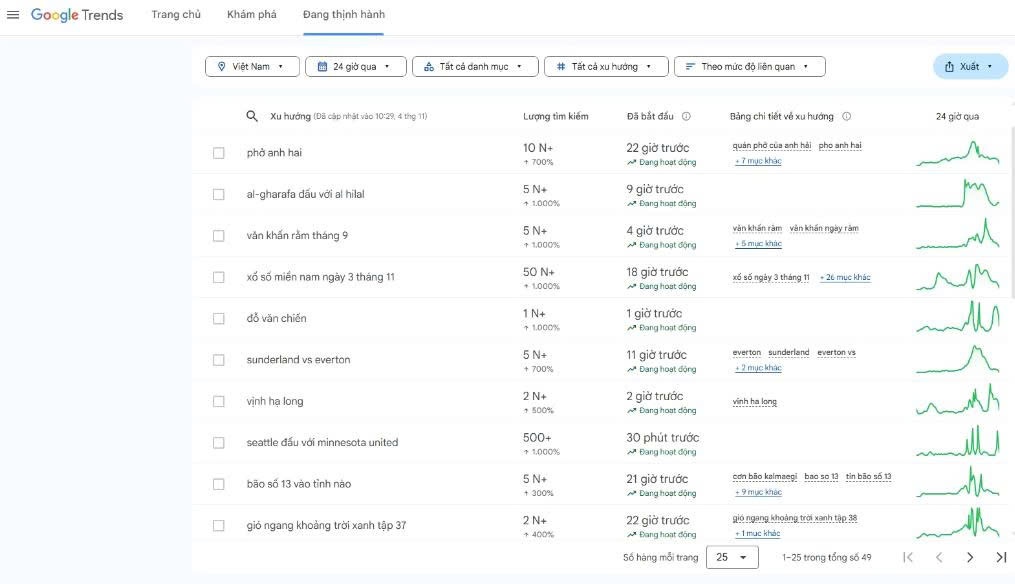Check the box for phở anh hai
Image resolution: width=1015 pixels, height=584 pixels.
pos(219,153)
